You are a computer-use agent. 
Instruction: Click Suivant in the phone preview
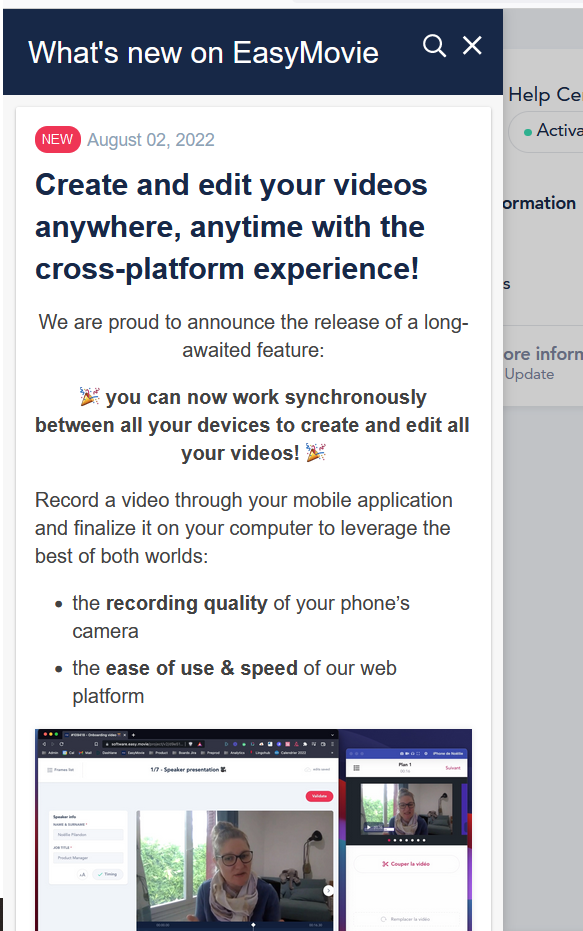click(453, 768)
